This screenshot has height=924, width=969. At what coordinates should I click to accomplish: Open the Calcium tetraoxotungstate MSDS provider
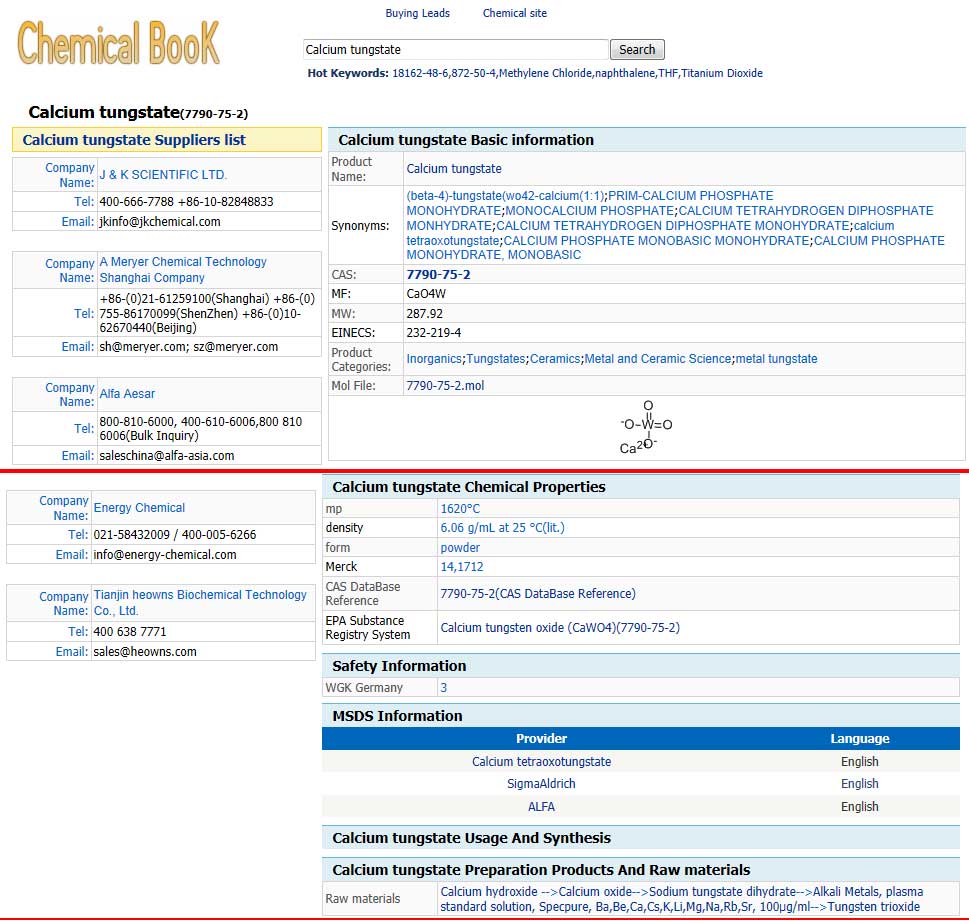tap(541, 761)
